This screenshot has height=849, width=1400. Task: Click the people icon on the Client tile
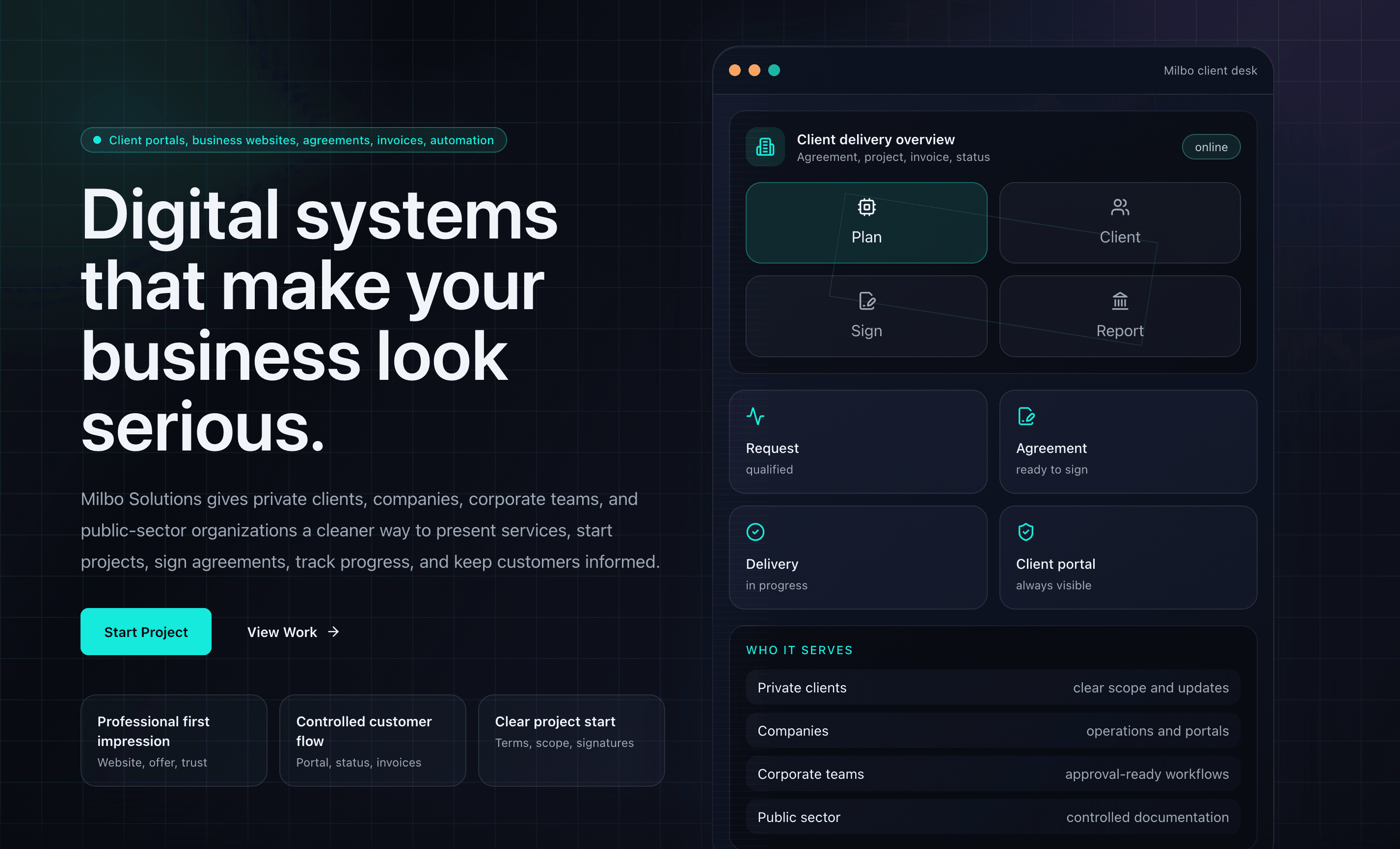pyautogui.click(x=1119, y=207)
